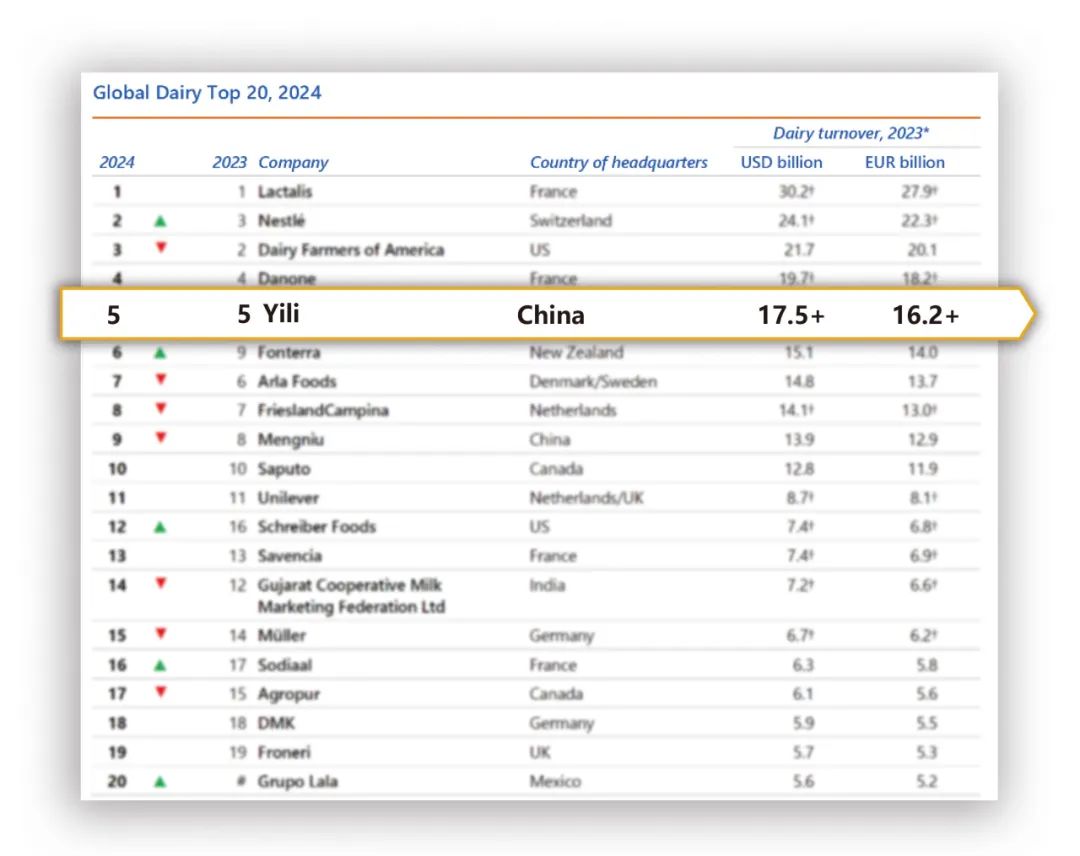
Task: Select the Company column header
Action: click(x=293, y=163)
